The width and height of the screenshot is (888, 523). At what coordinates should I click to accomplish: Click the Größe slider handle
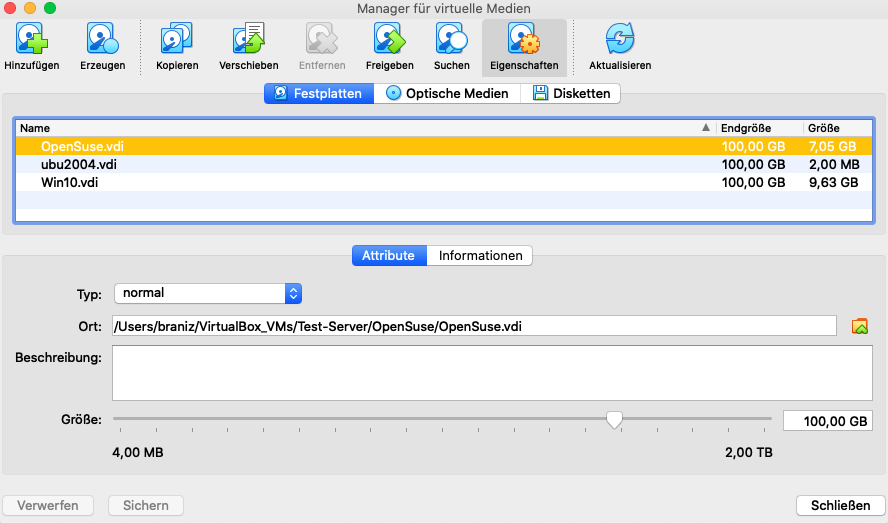pos(615,420)
